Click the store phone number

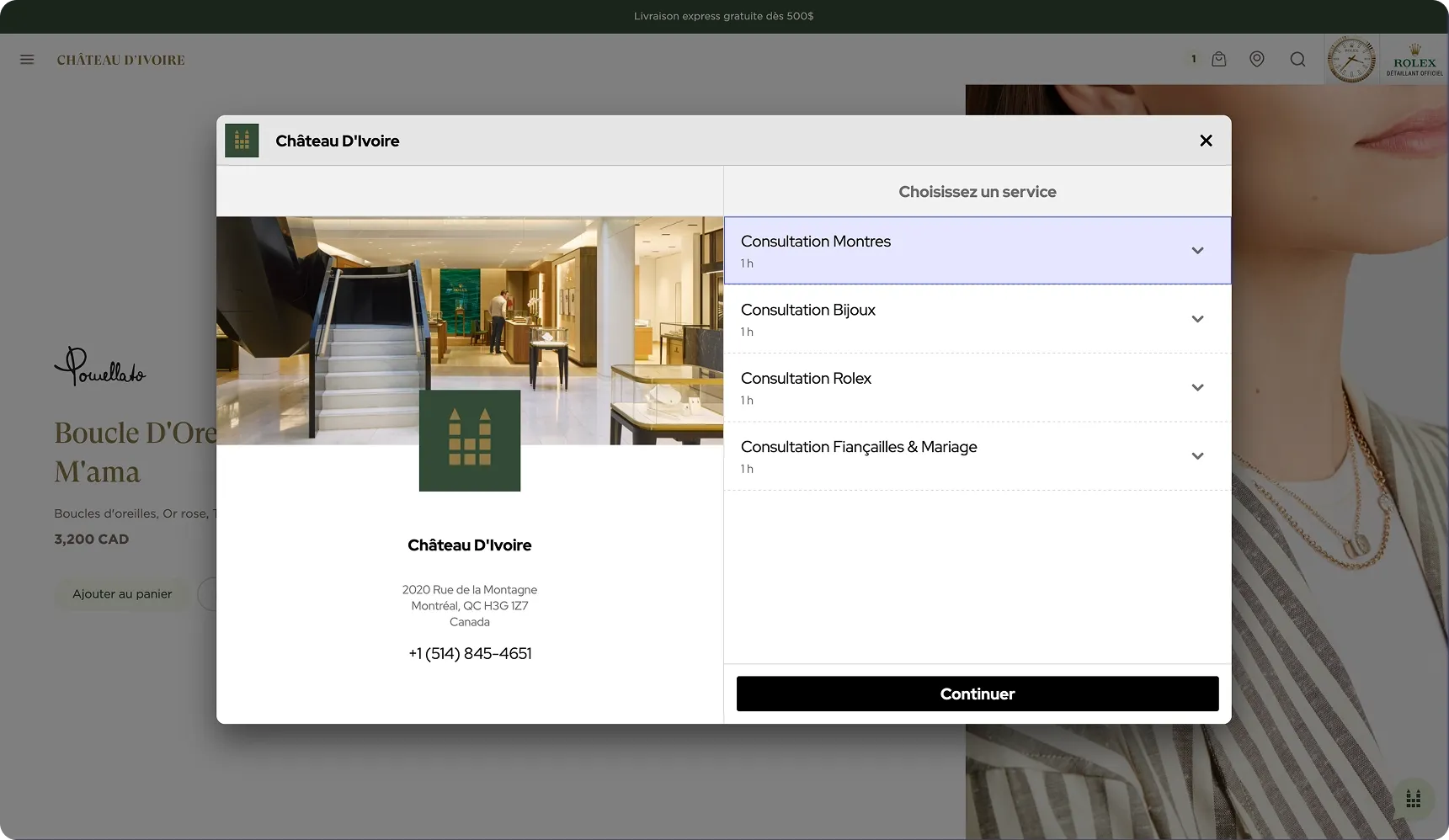click(x=470, y=654)
